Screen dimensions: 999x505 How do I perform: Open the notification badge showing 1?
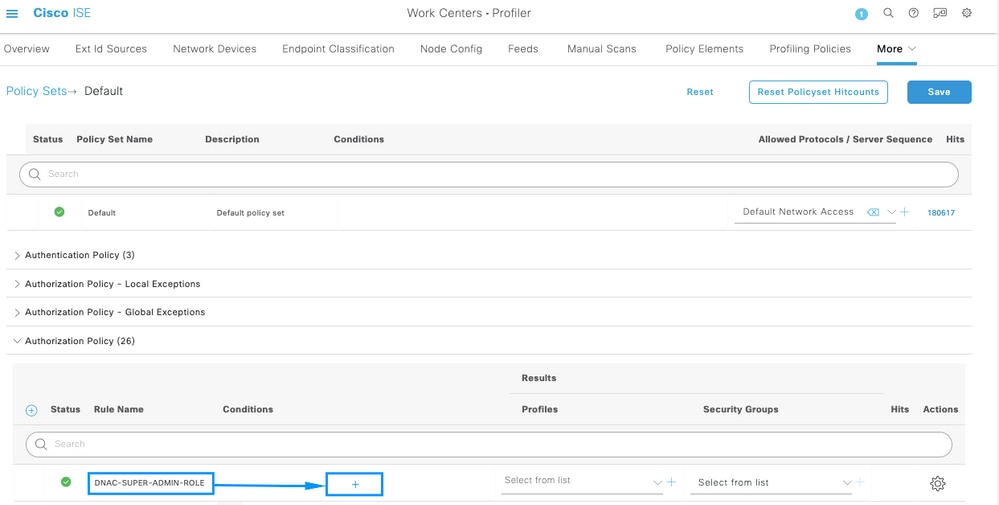click(861, 14)
